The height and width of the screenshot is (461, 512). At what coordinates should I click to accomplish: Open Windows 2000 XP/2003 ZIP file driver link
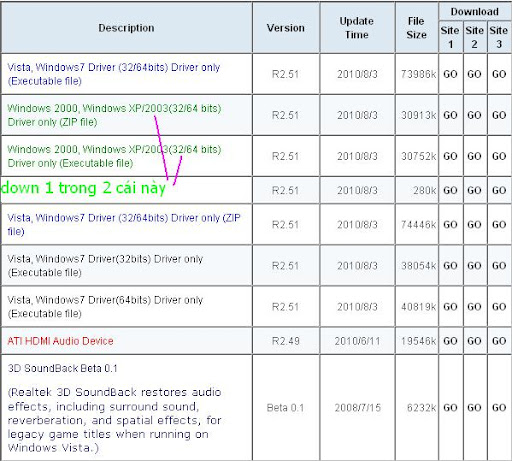[x=114, y=115]
